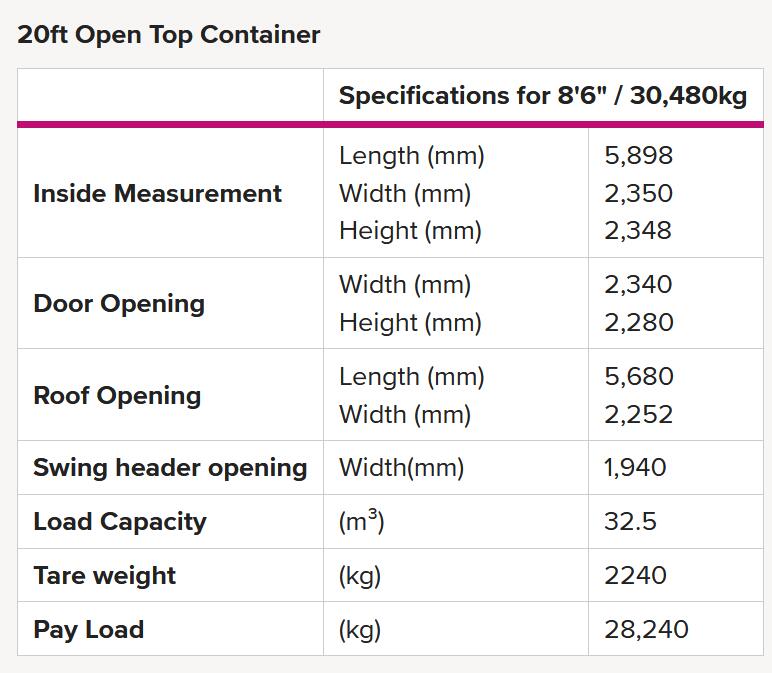Select the pay load value 28,240
The height and width of the screenshot is (673, 772).
pyautogui.click(x=646, y=629)
